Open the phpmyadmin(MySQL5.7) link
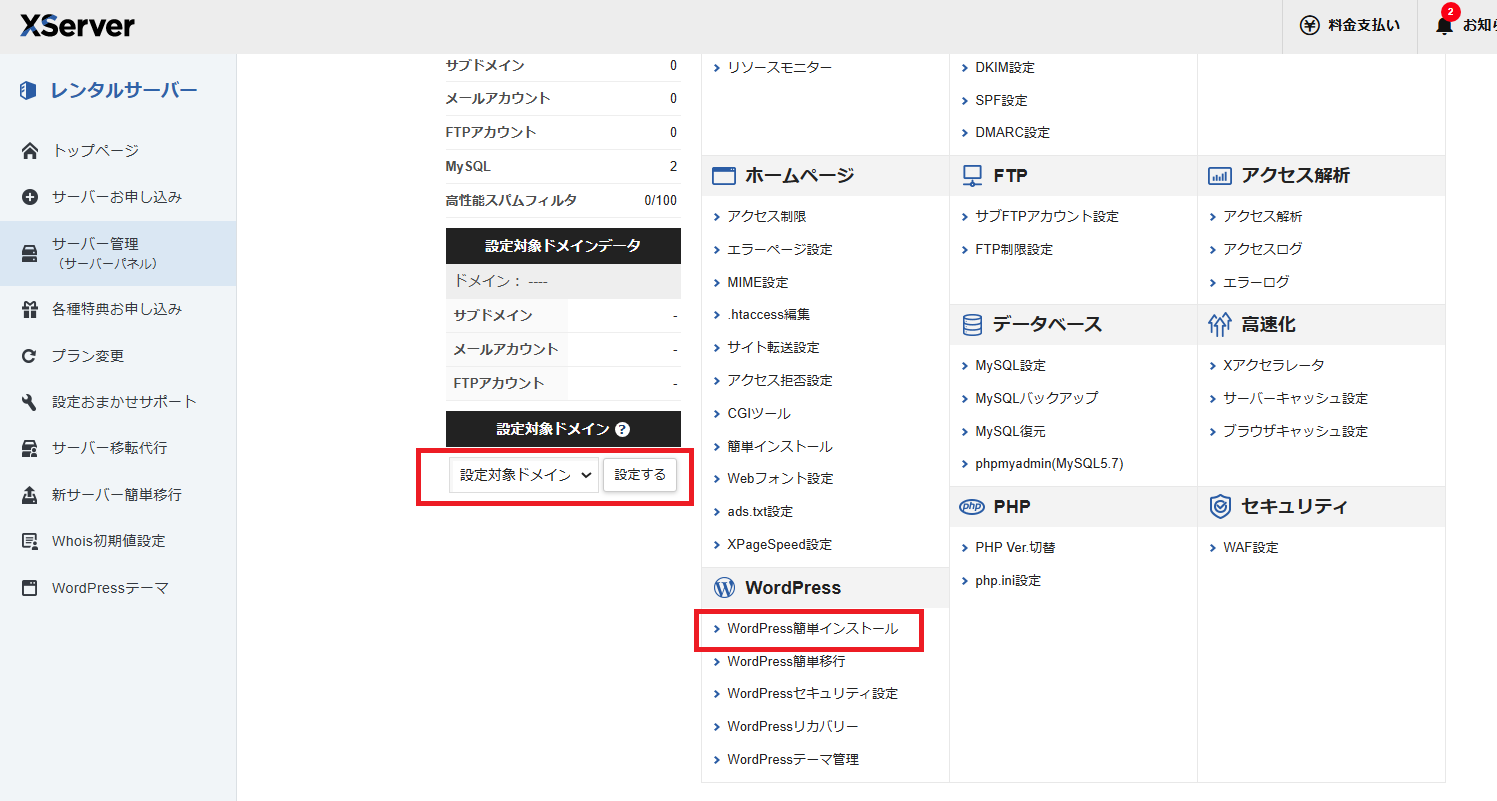 1049,464
